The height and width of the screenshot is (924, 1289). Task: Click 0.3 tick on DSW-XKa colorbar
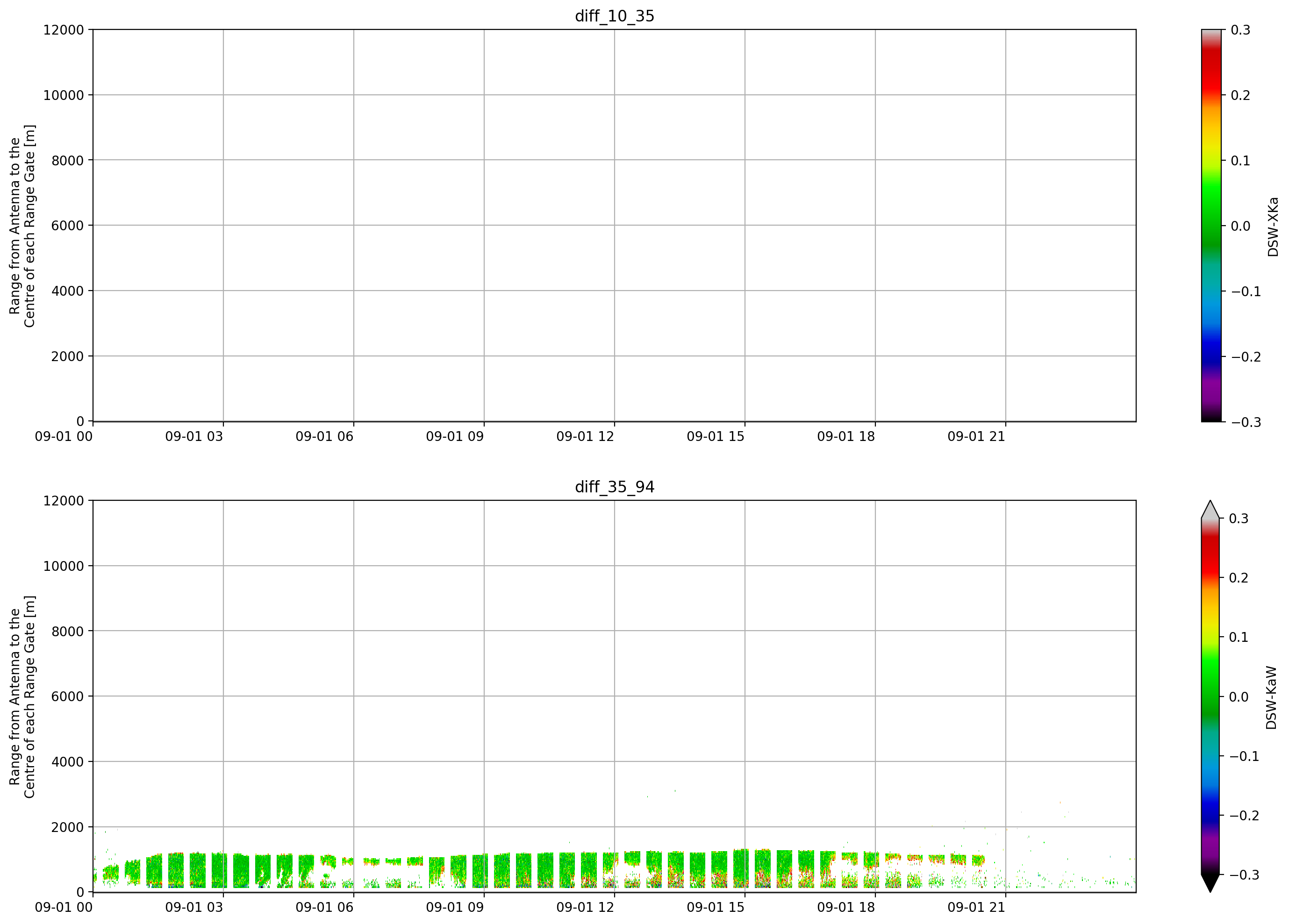(x=1241, y=29)
